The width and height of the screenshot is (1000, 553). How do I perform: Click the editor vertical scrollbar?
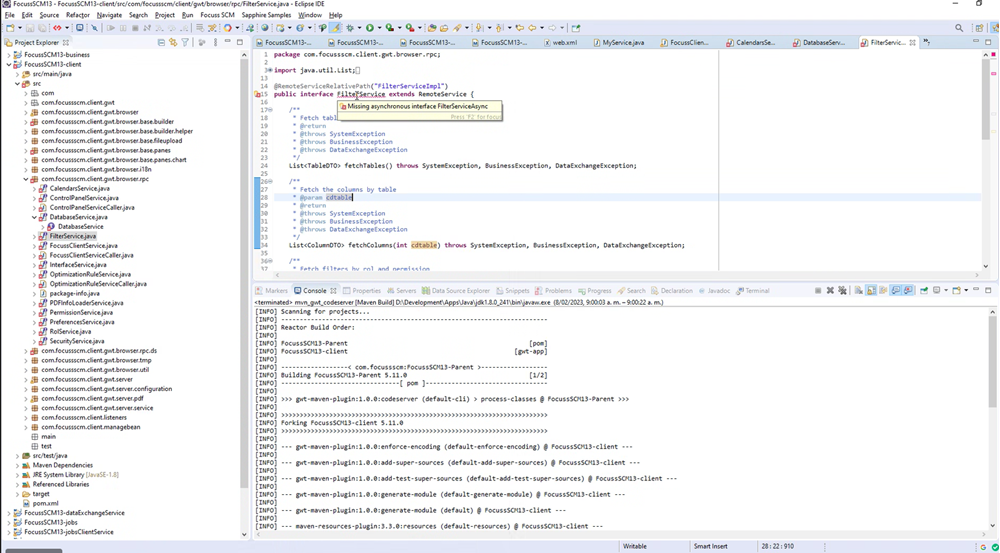(x=986, y=102)
